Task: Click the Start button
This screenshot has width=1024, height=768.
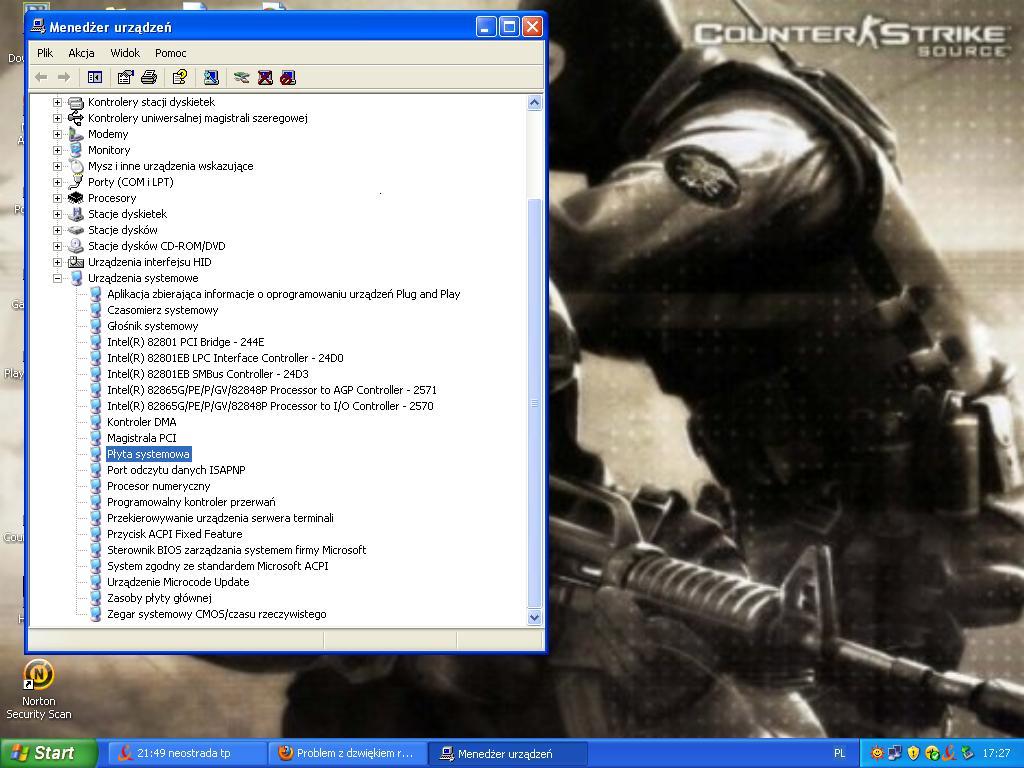Action: pos(48,753)
